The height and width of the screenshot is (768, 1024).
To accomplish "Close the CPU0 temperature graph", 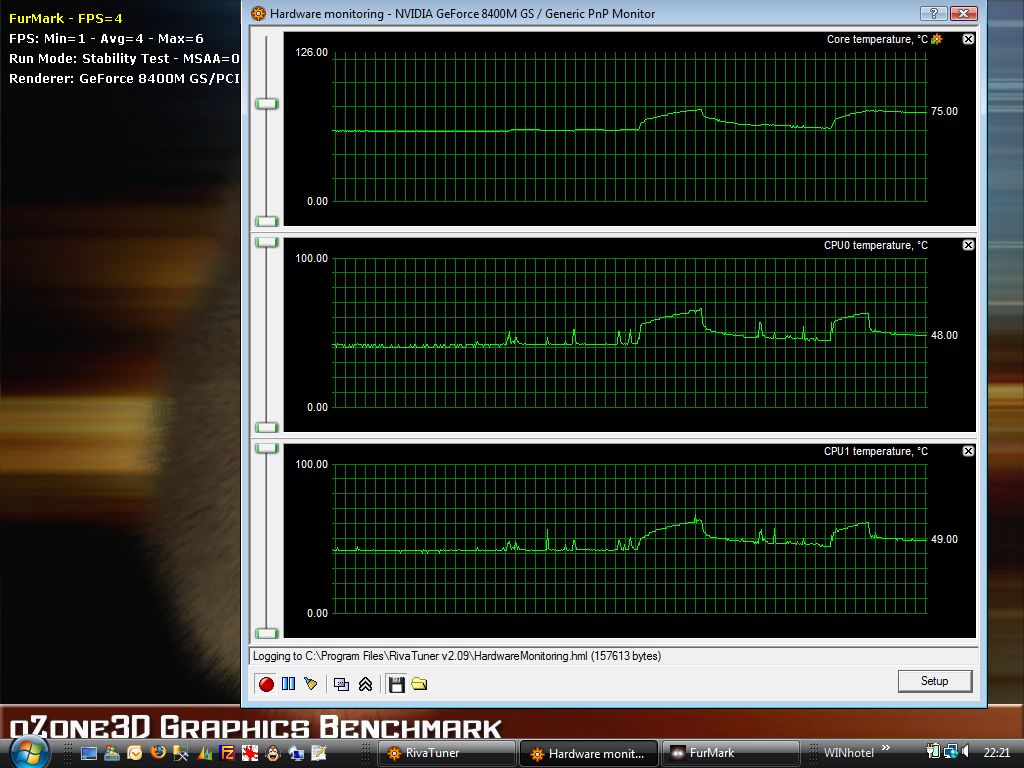I will pos(968,245).
